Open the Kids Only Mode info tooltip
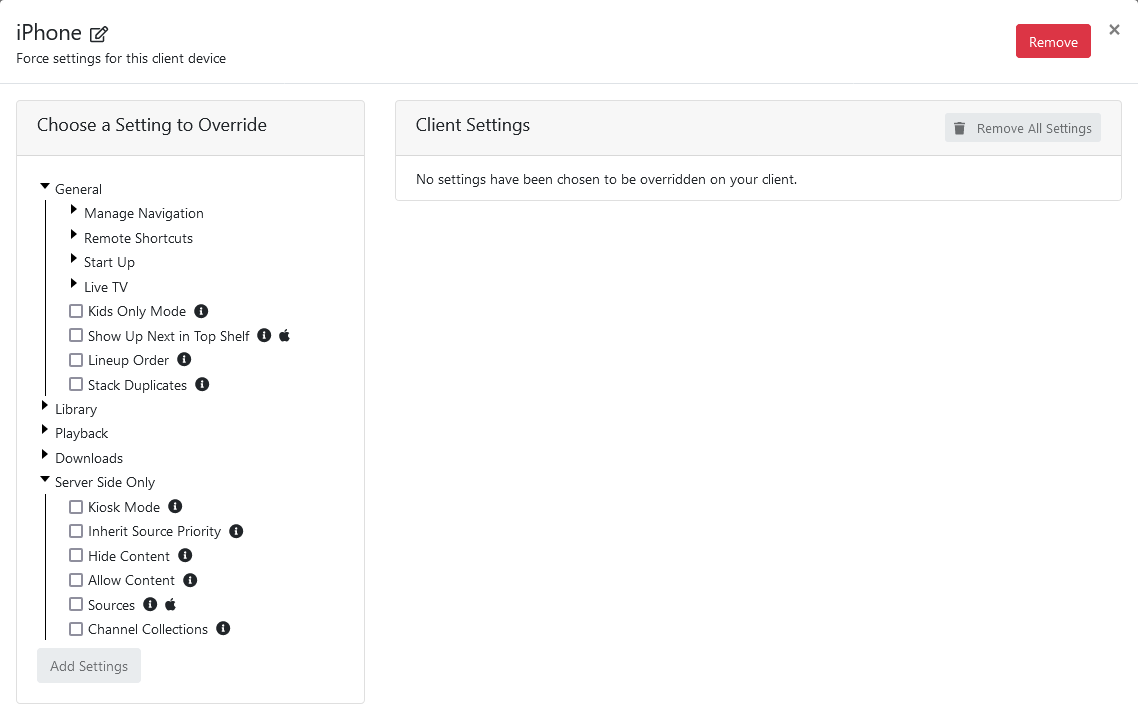This screenshot has width=1138, height=708. (200, 311)
